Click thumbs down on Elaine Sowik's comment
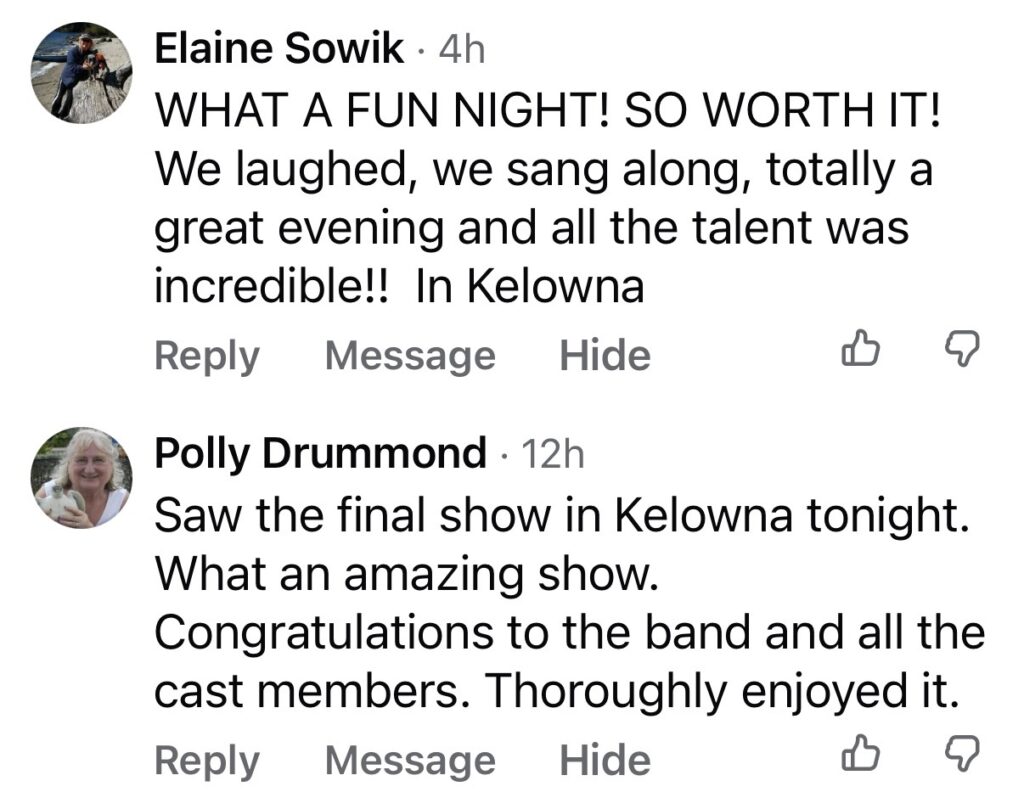 [x=962, y=350]
